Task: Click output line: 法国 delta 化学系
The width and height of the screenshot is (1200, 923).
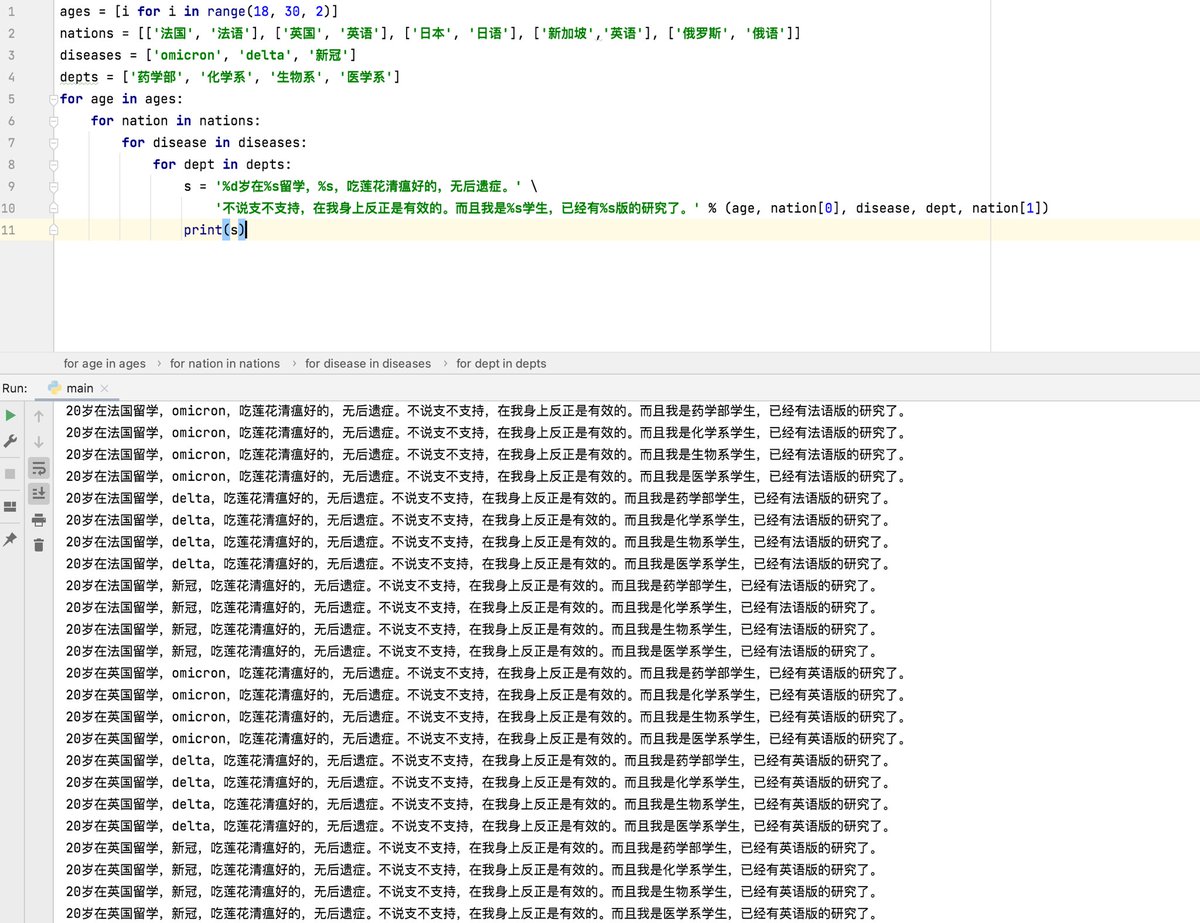Action: pyautogui.click(x=478, y=520)
